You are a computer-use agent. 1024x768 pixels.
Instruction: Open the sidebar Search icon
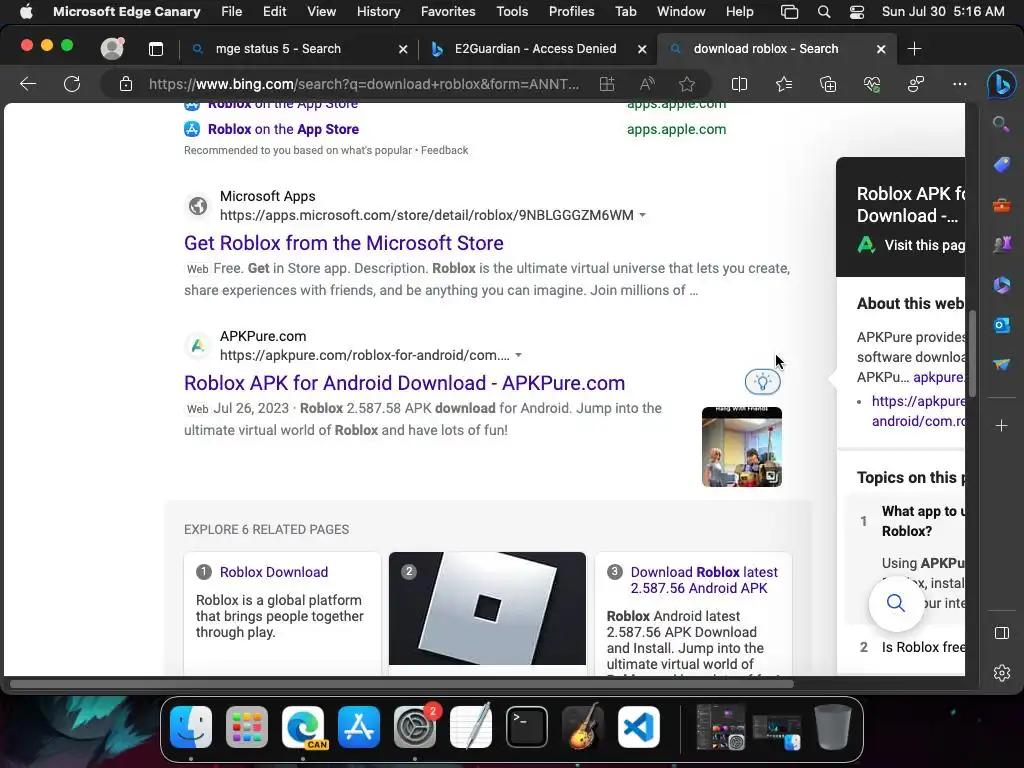click(x=1001, y=123)
